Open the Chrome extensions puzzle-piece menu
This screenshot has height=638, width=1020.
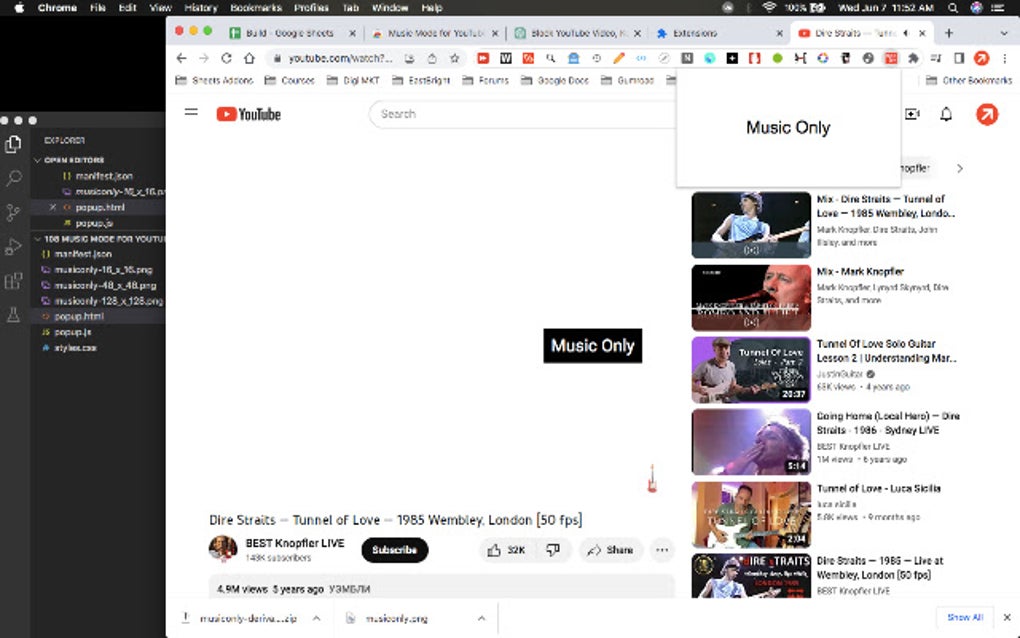click(915, 59)
